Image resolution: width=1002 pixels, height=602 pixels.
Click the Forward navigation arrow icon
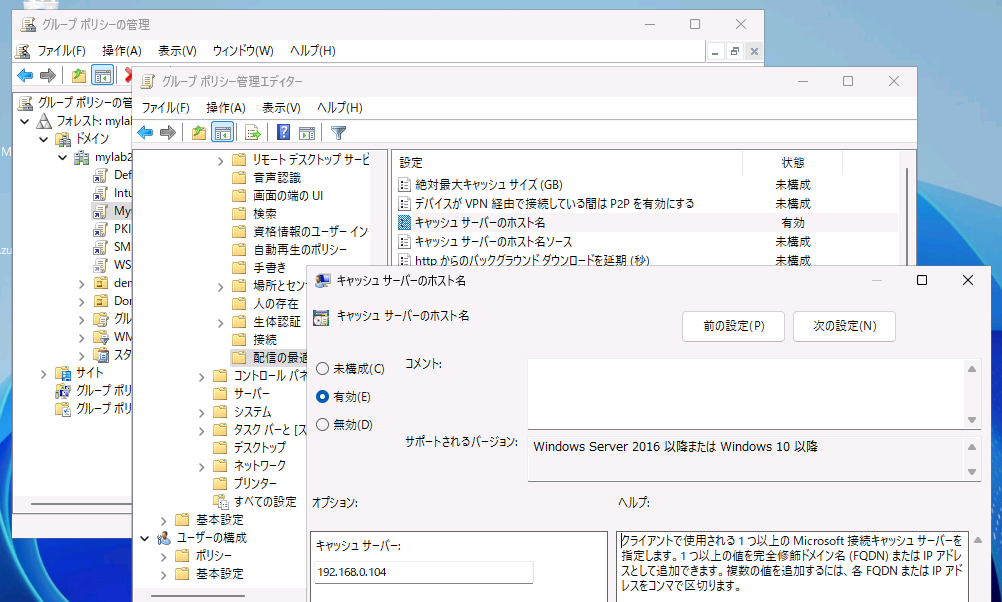[x=166, y=131]
